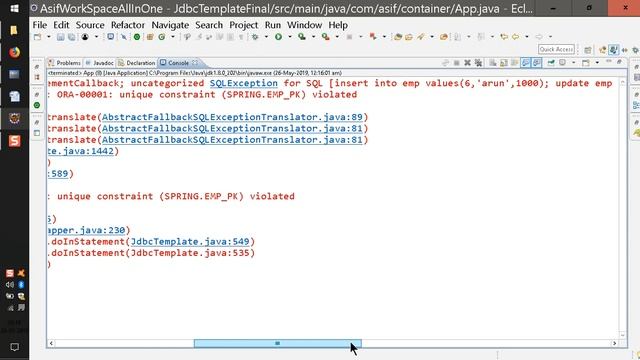This screenshot has height=360, width=640.
Task: Toggle Scroll Lock in console toolbar
Action: (504, 62)
